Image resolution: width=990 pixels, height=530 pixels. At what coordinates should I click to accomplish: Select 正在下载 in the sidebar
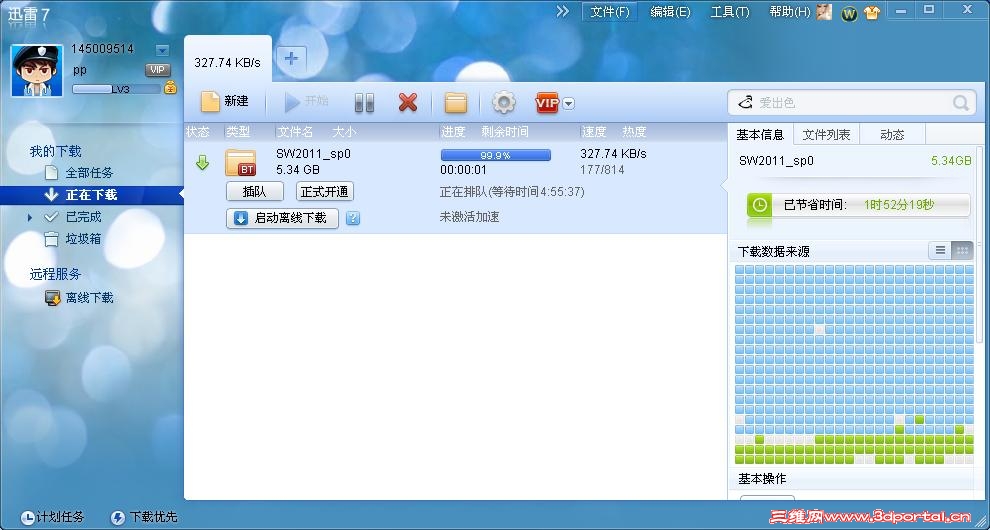tap(91, 195)
